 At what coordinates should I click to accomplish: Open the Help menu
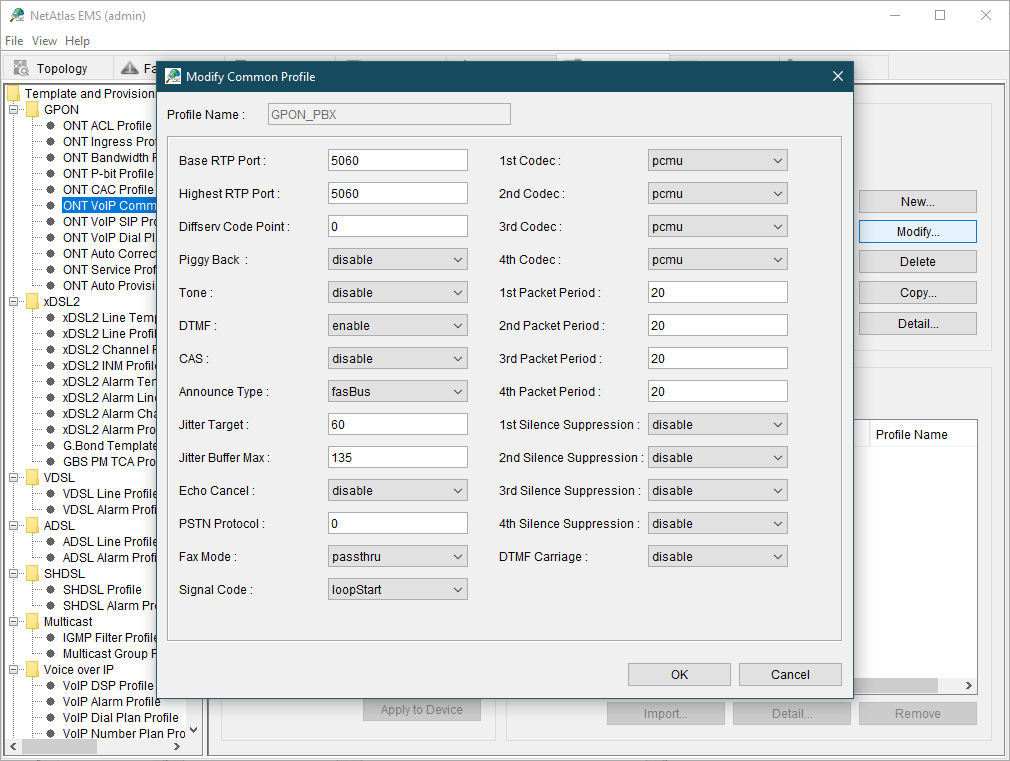pyautogui.click(x=77, y=41)
